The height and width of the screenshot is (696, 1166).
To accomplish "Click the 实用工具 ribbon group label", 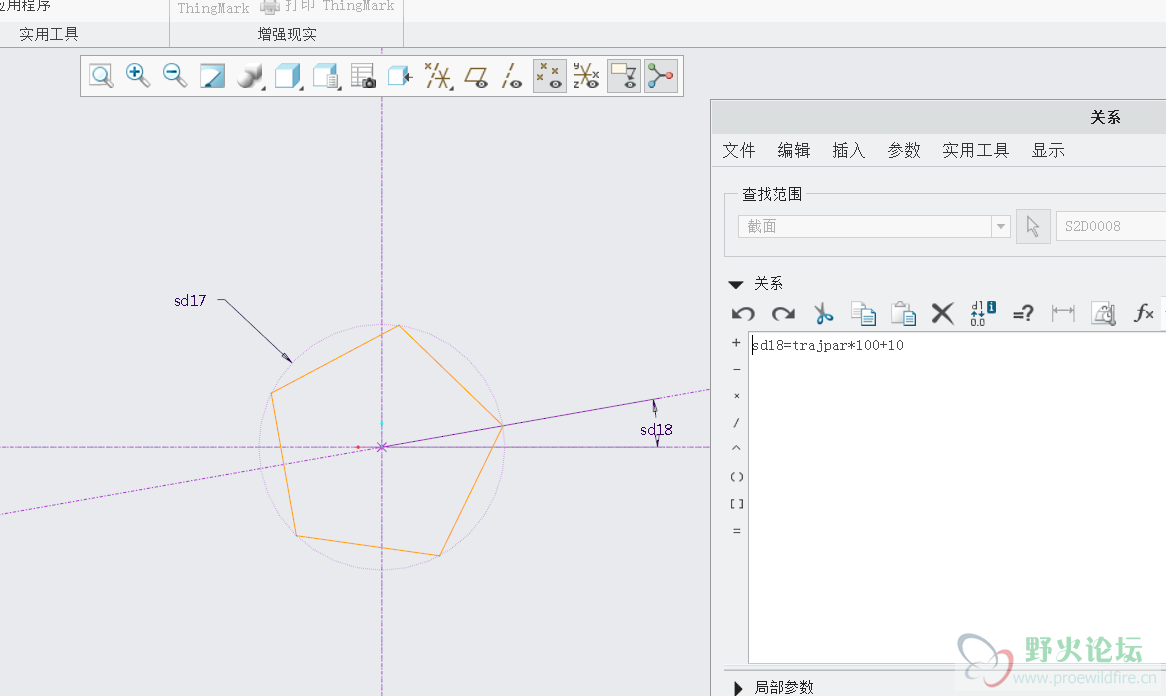I will click(x=48, y=34).
